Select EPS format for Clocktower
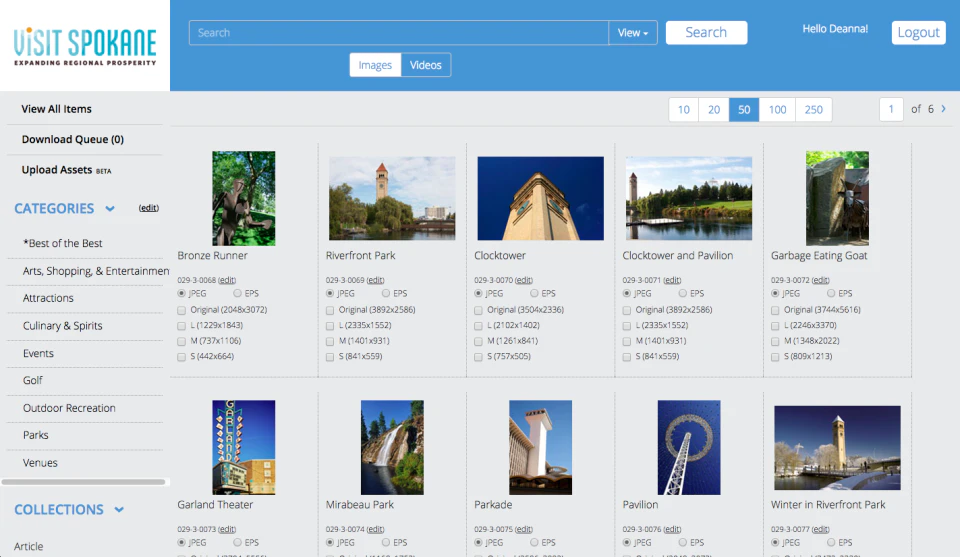960x557 pixels. (534, 293)
